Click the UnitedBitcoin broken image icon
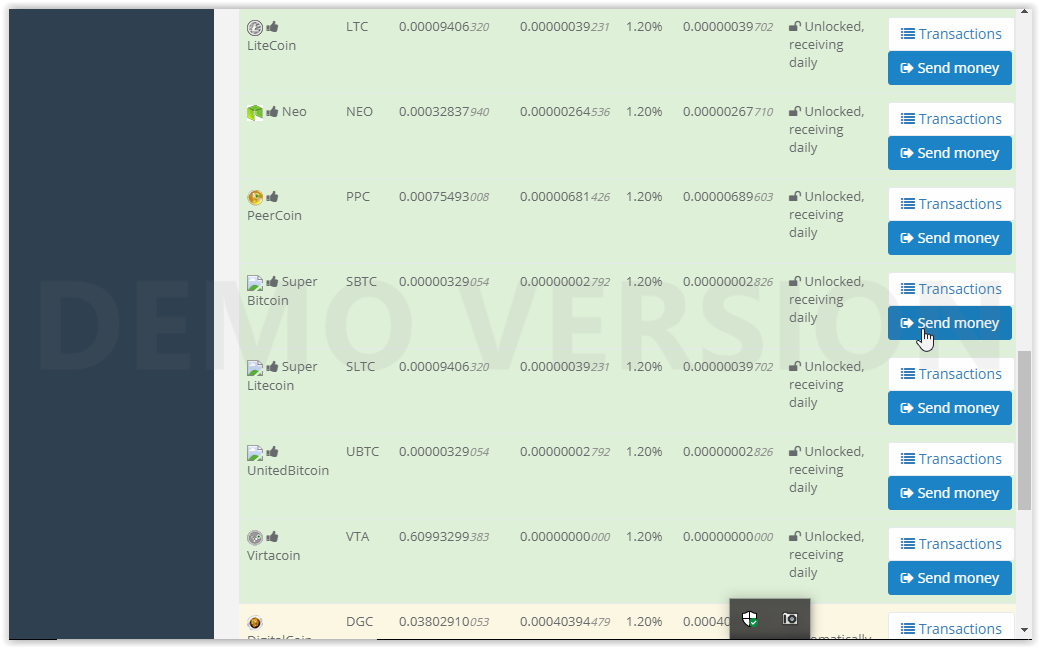This screenshot has height=648, width=1040. pos(255,452)
